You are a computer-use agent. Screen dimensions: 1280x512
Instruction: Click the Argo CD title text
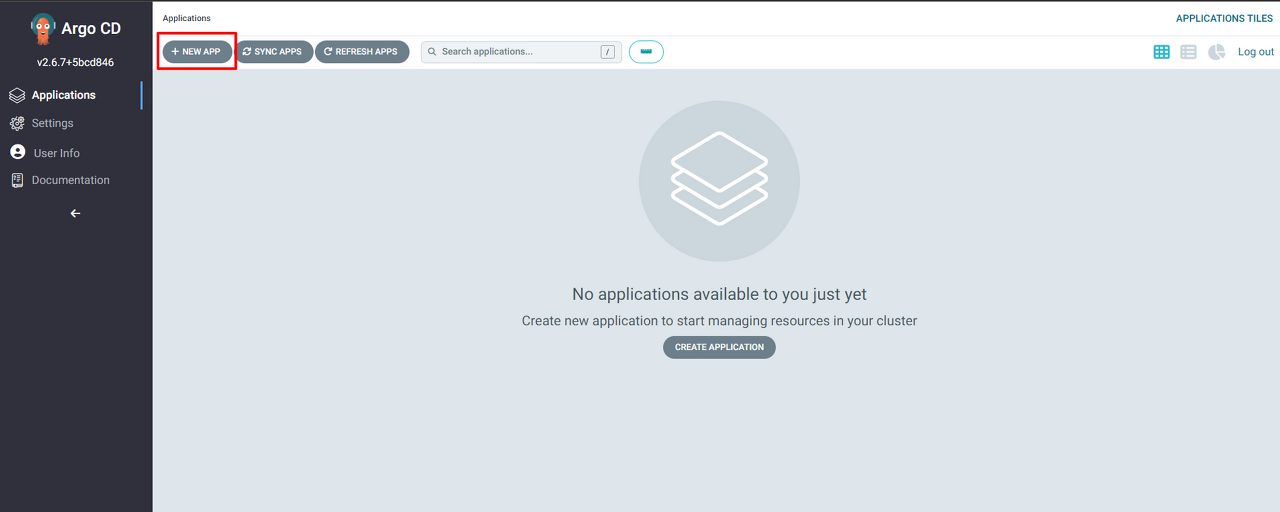(91, 29)
